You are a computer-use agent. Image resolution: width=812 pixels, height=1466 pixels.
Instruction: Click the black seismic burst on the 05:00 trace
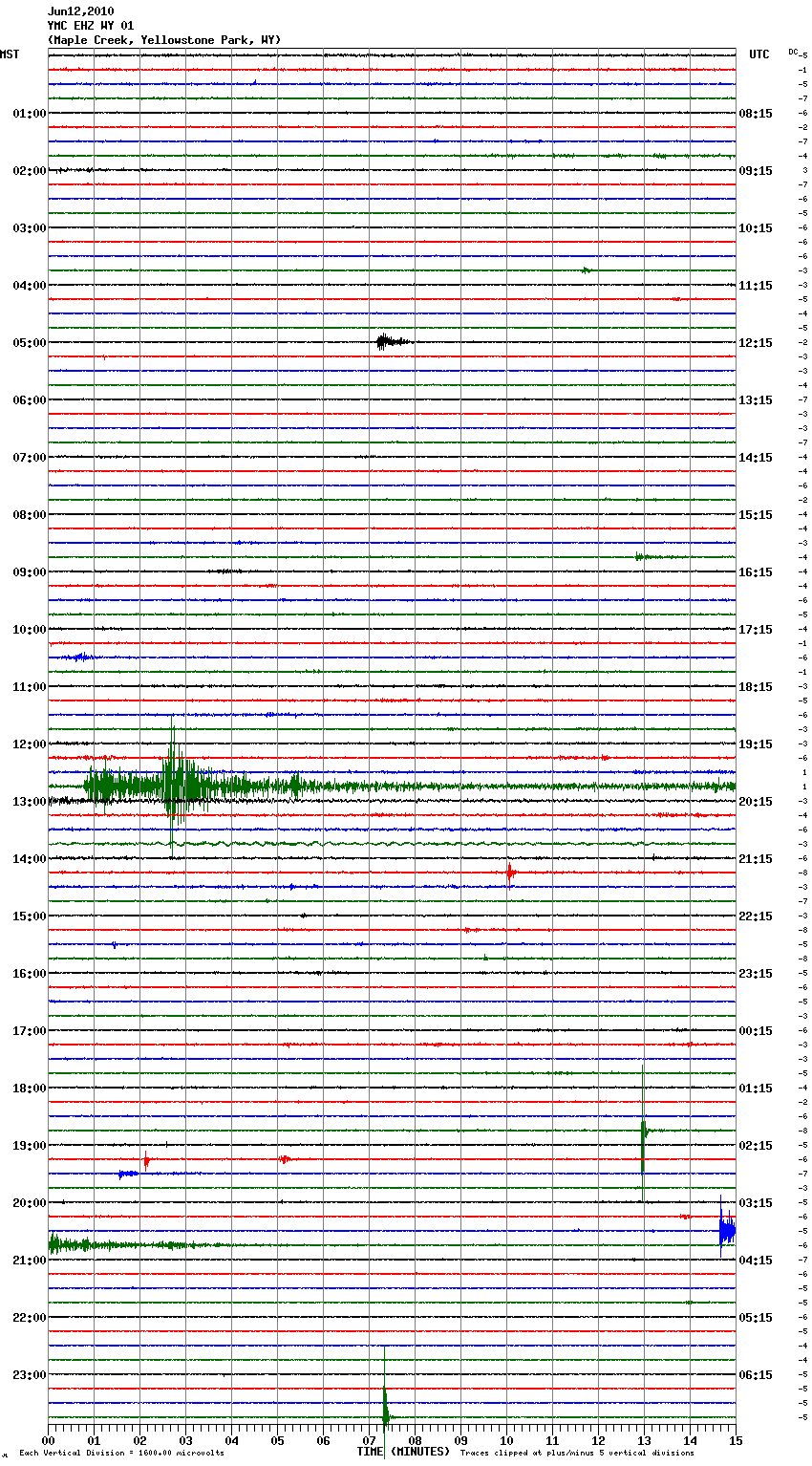click(x=392, y=341)
